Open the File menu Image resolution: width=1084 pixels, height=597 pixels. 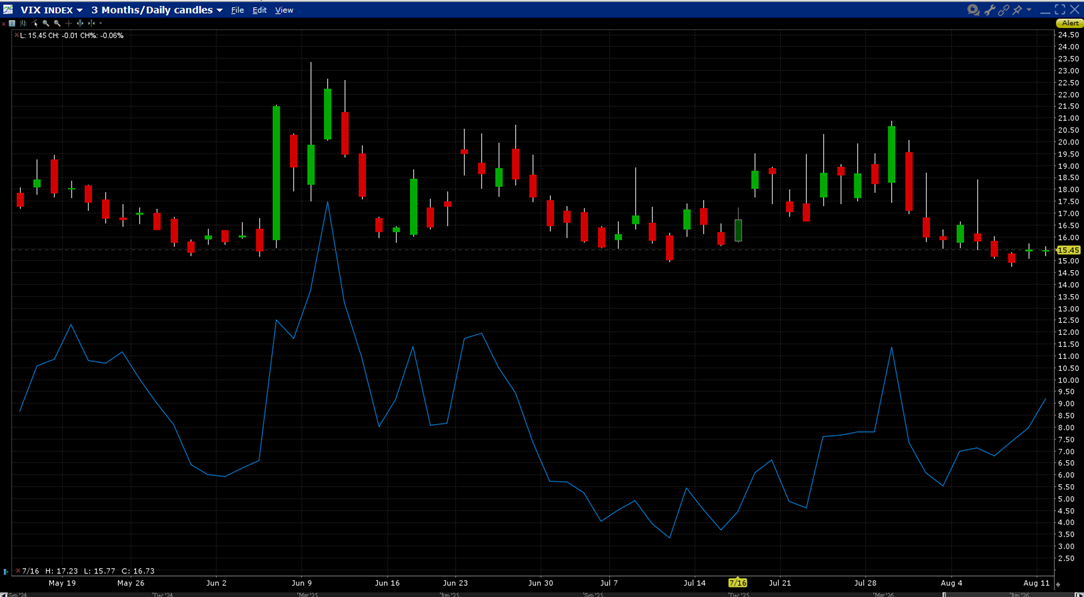pyautogui.click(x=237, y=10)
